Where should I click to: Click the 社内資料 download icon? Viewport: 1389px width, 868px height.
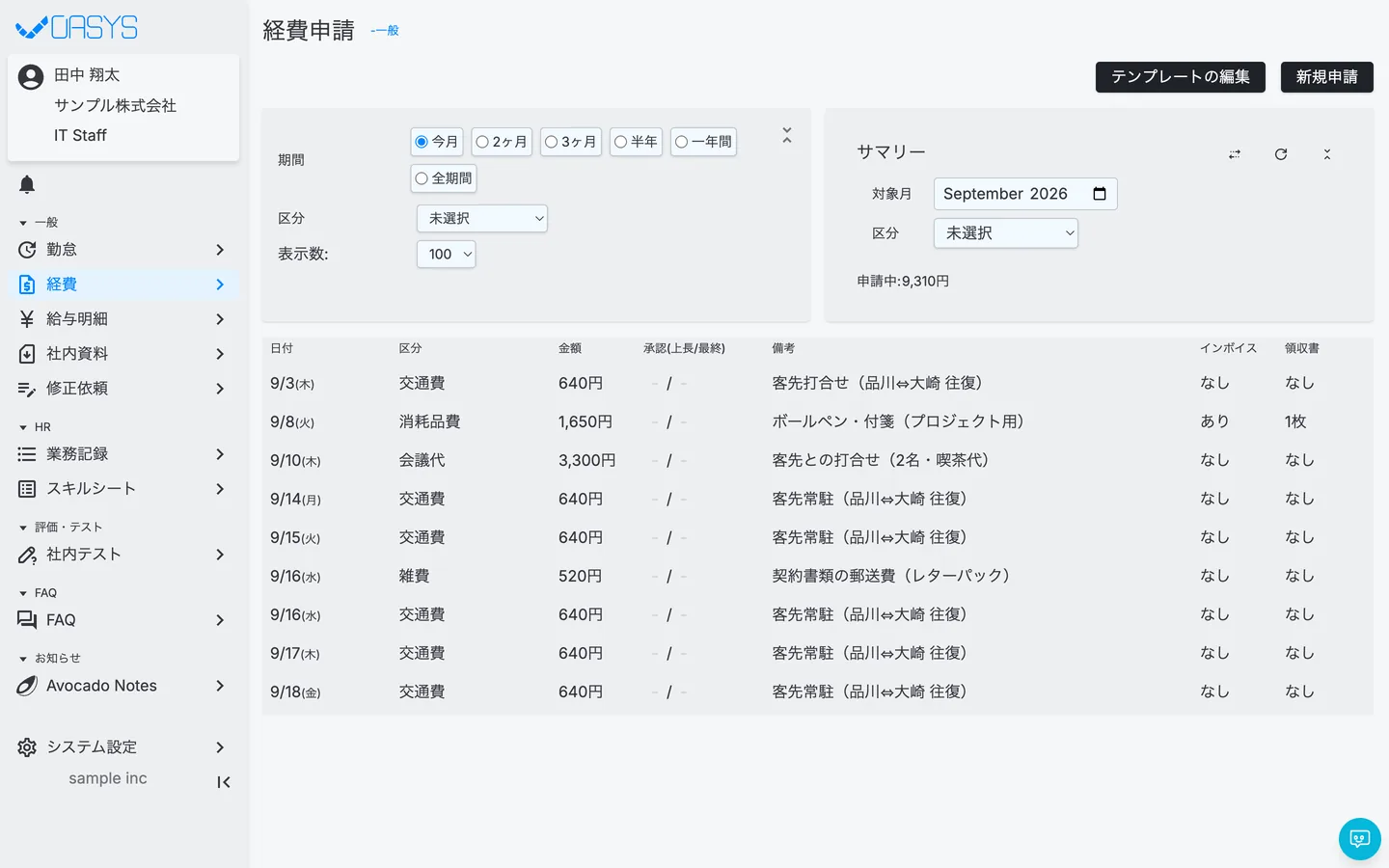(27, 354)
